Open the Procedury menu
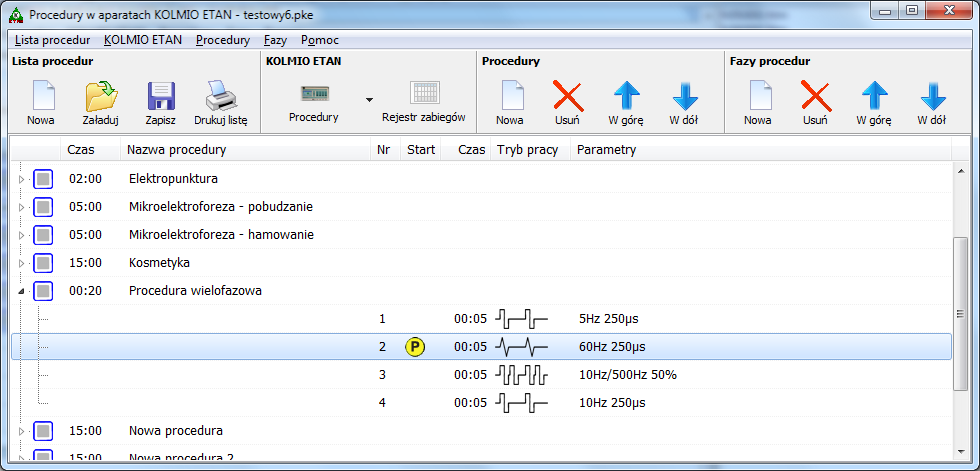980x471 pixels. [222, 40]
